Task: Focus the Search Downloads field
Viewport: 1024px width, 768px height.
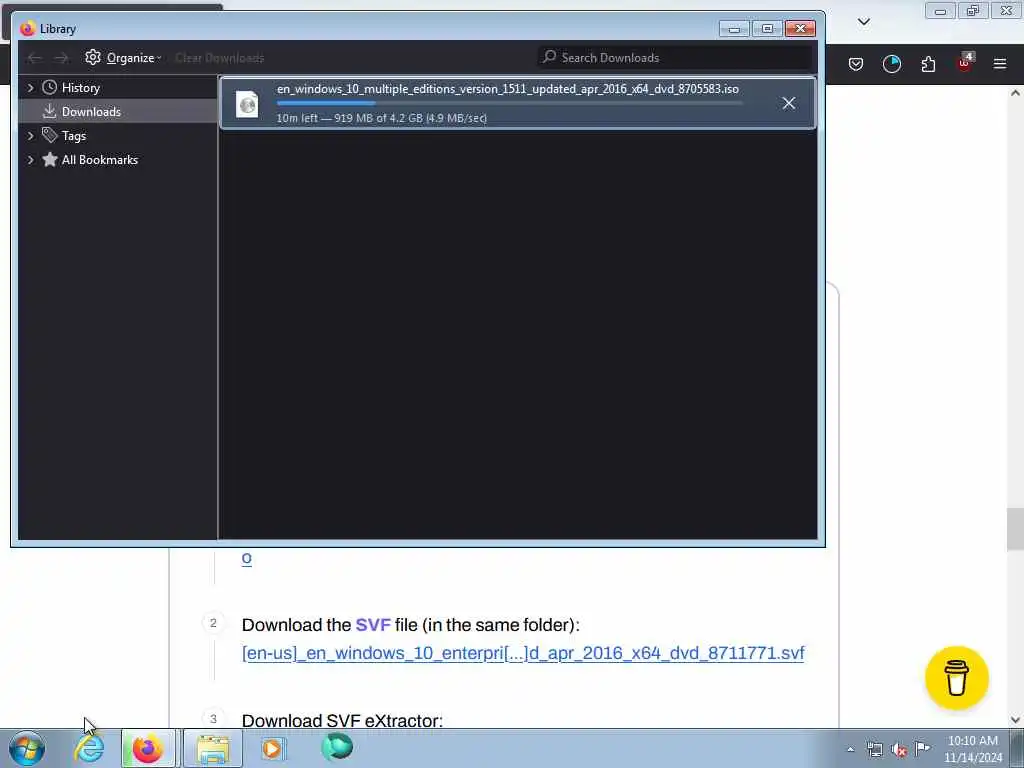Action: click(675, 57)
